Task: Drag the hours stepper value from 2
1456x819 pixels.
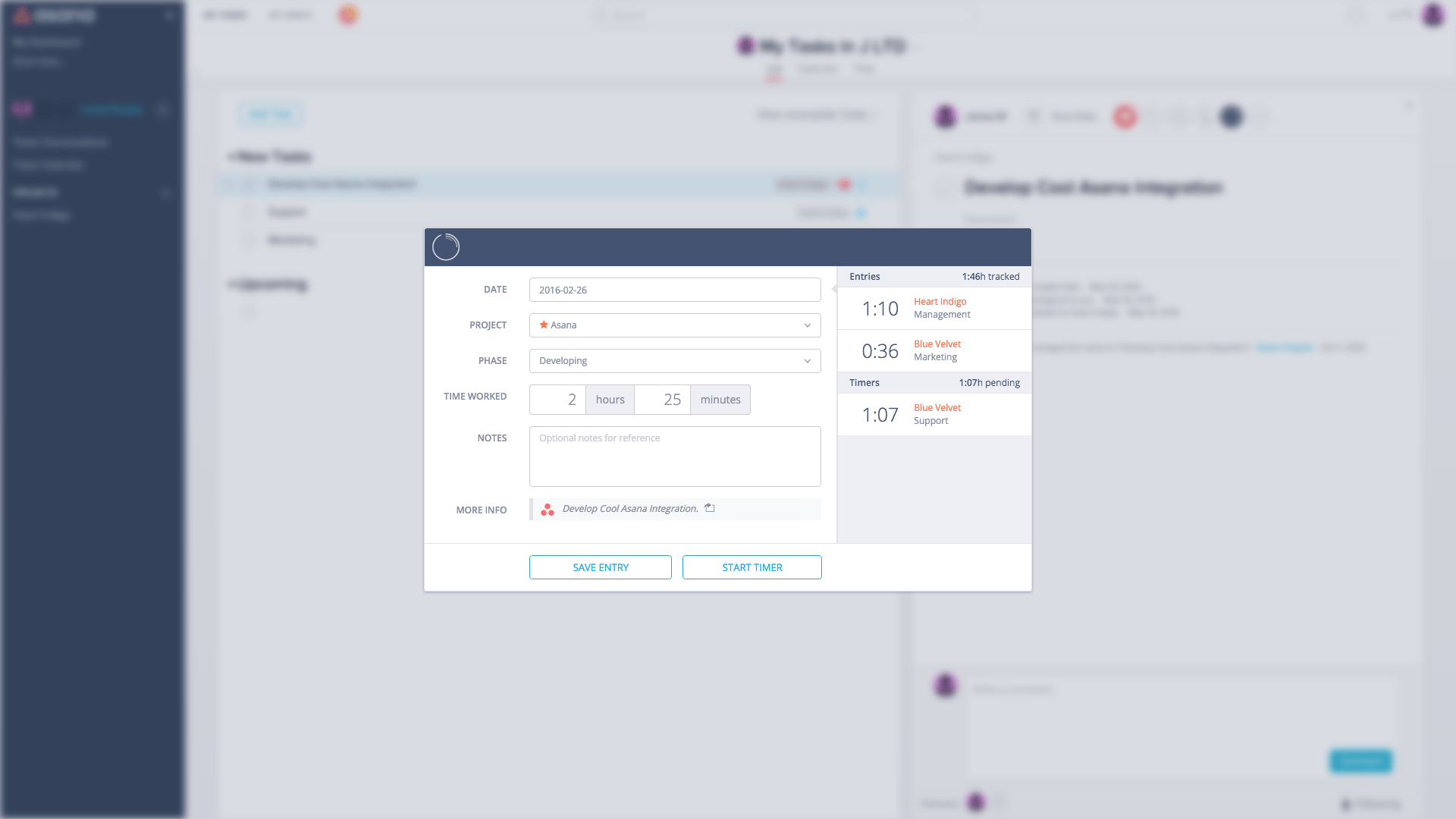Action: (x=556, y=399)
